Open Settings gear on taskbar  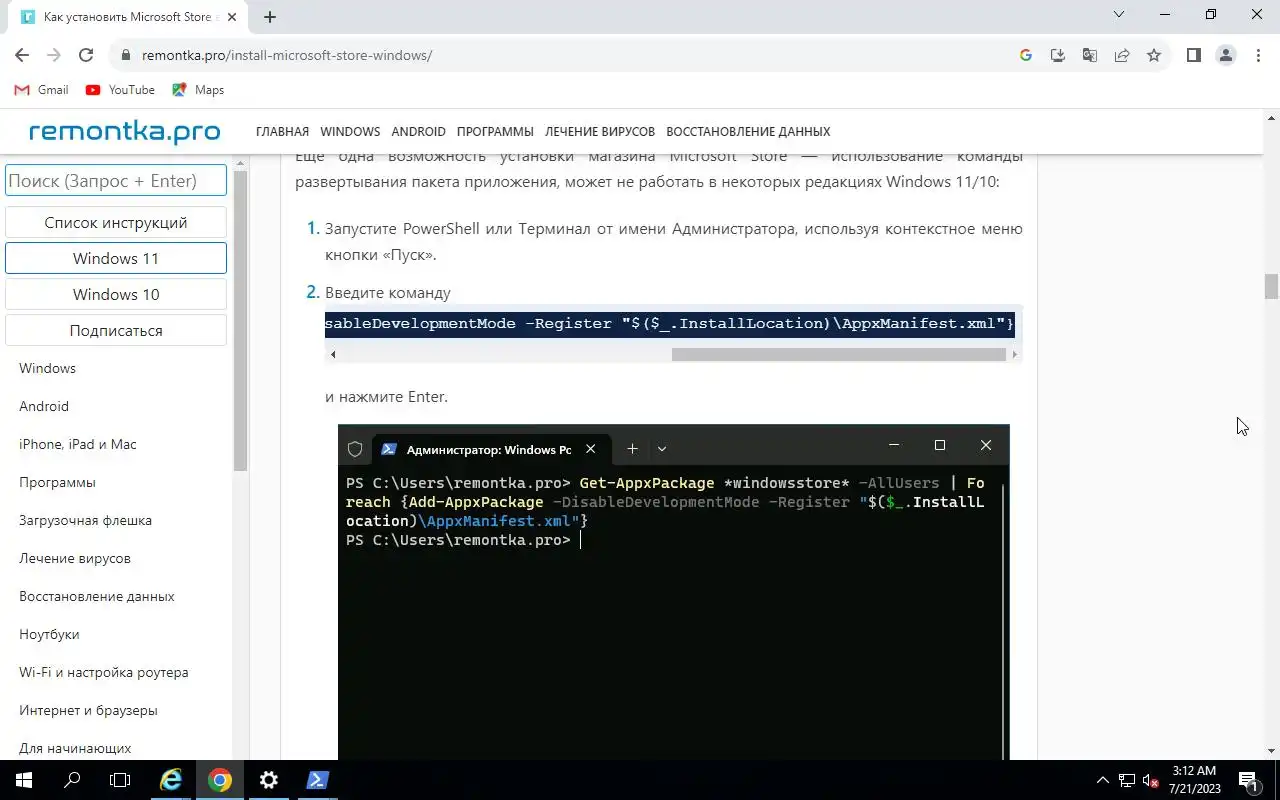click(269, 780)
